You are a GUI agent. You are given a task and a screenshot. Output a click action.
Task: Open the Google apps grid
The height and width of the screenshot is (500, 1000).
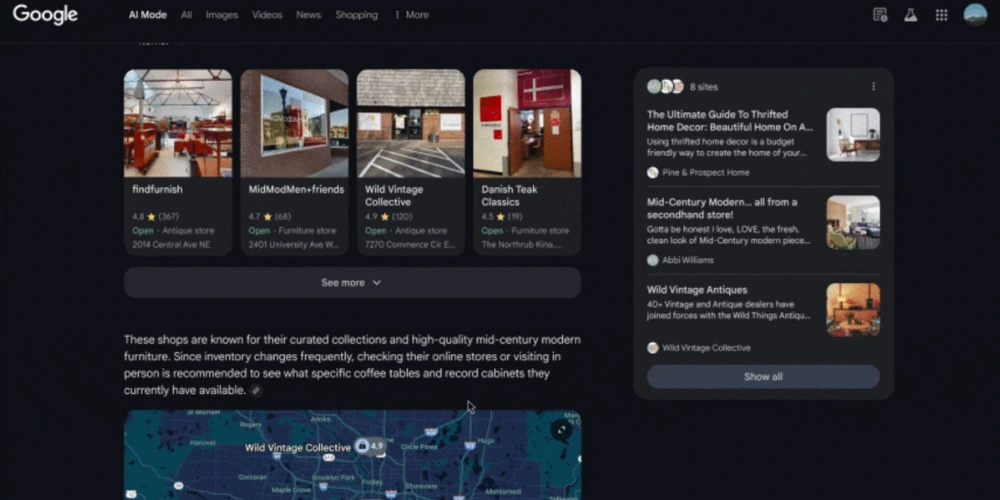pyautogui.click(x=941, y=15)
